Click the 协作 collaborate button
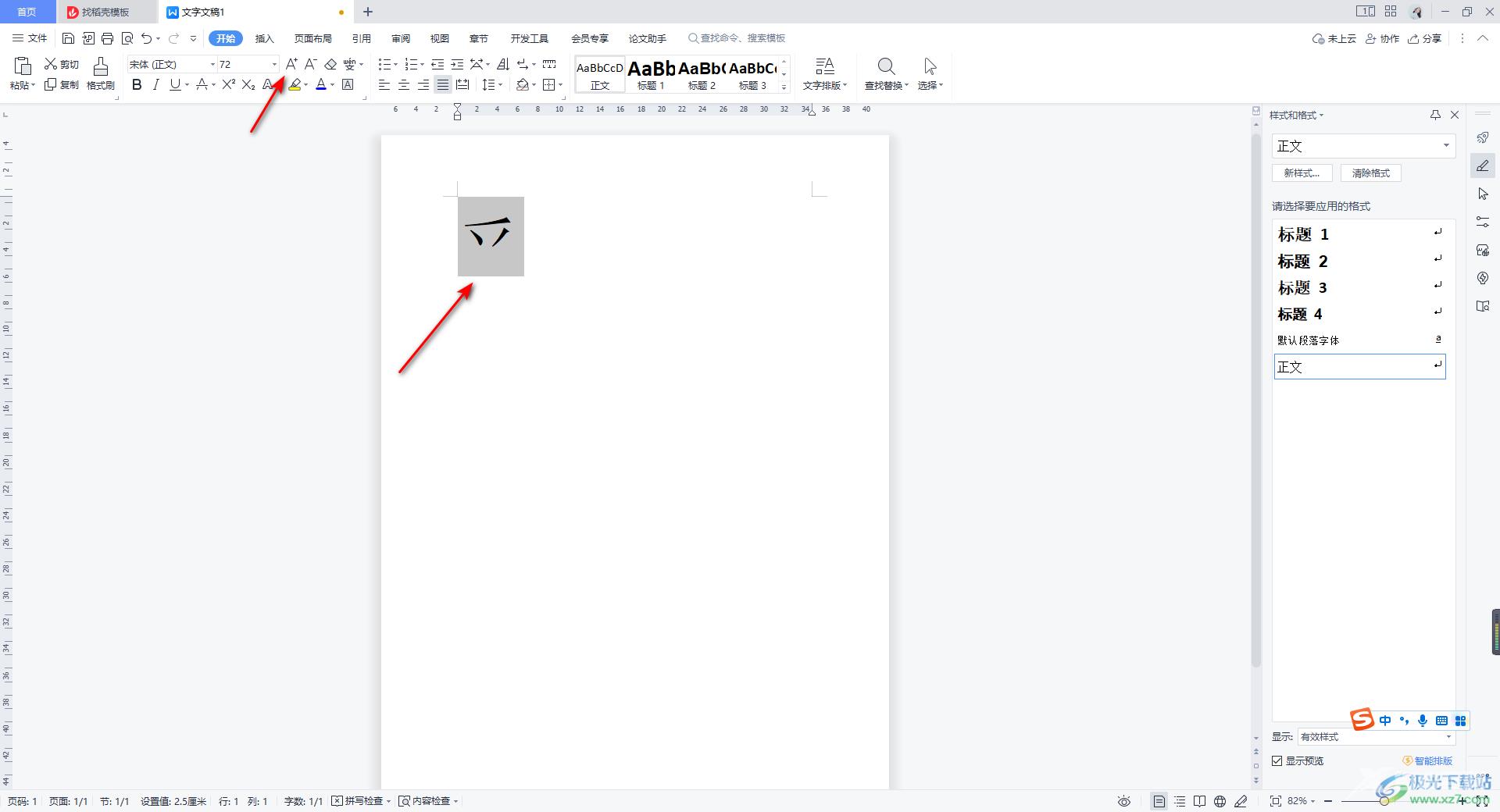This screenshot has width=1500, height=812. 1382,38
